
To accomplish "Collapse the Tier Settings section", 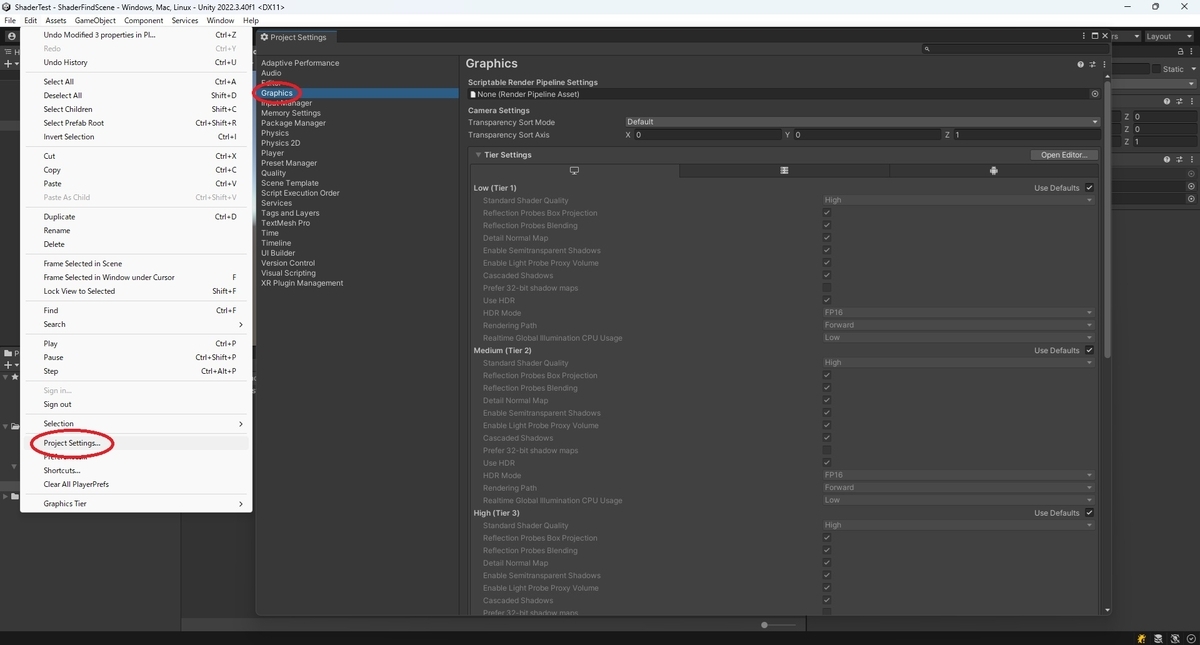I will [x=477, y=154].
